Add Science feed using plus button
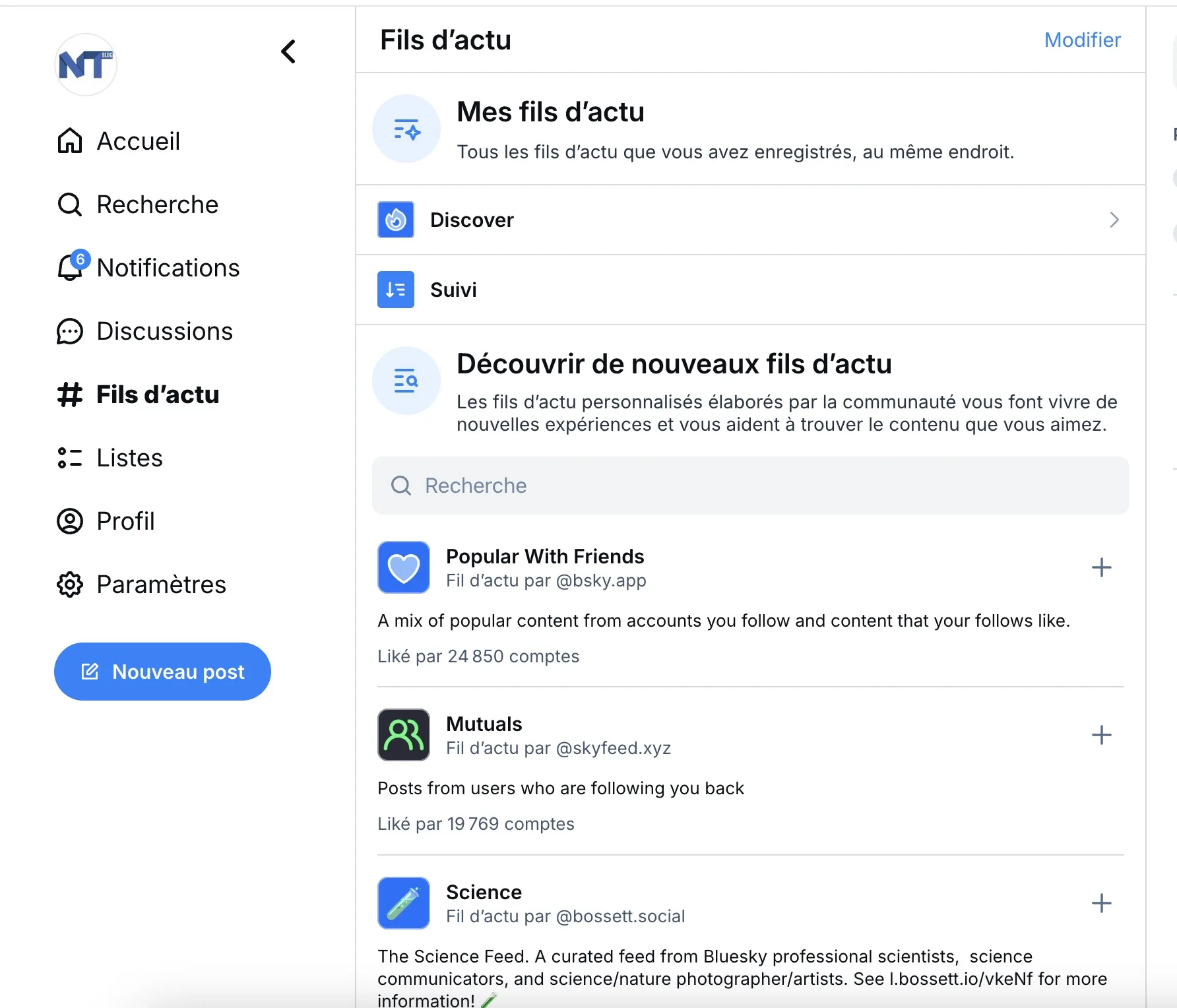Screen dimensions: 1177x1008 coord(1101,903)
